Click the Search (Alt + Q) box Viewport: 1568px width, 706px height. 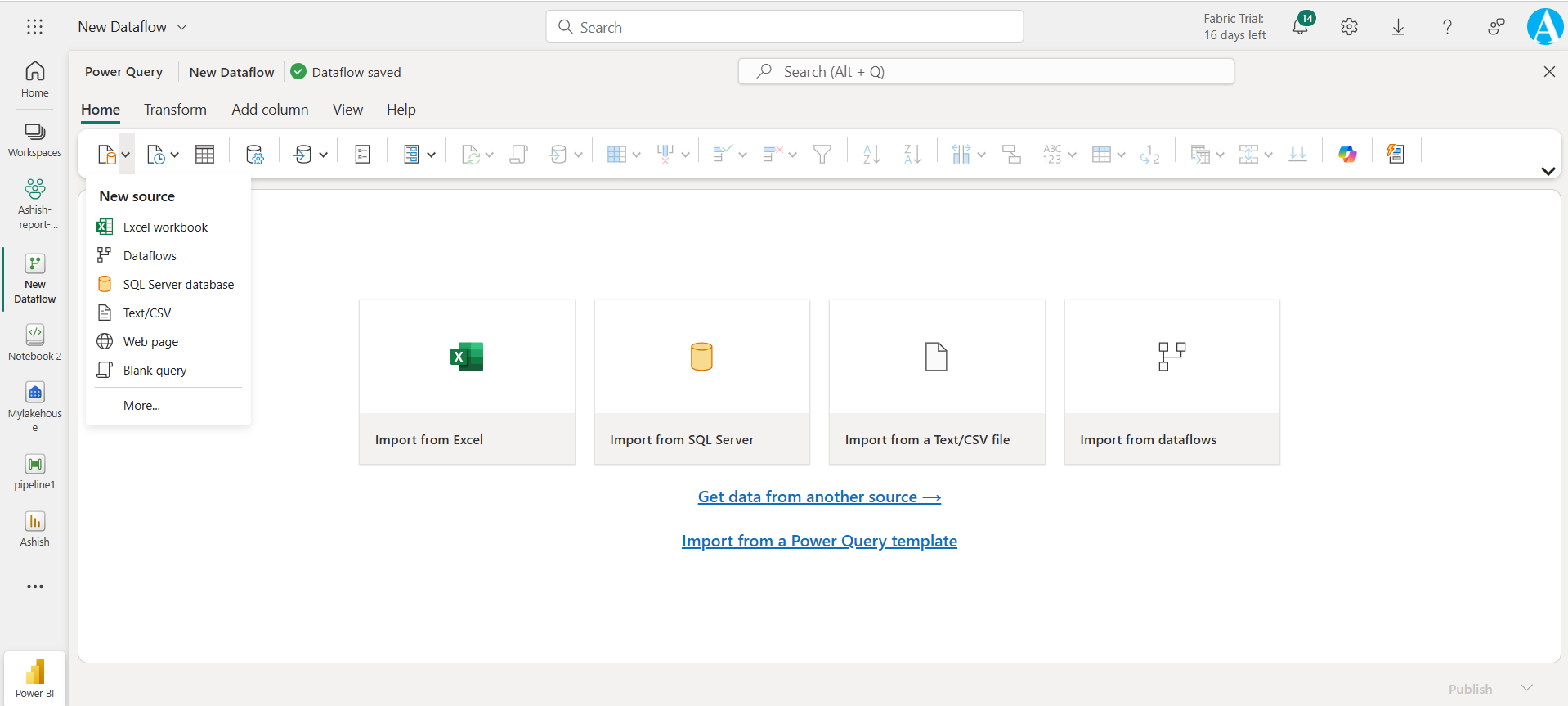click(x=985, y=72)
